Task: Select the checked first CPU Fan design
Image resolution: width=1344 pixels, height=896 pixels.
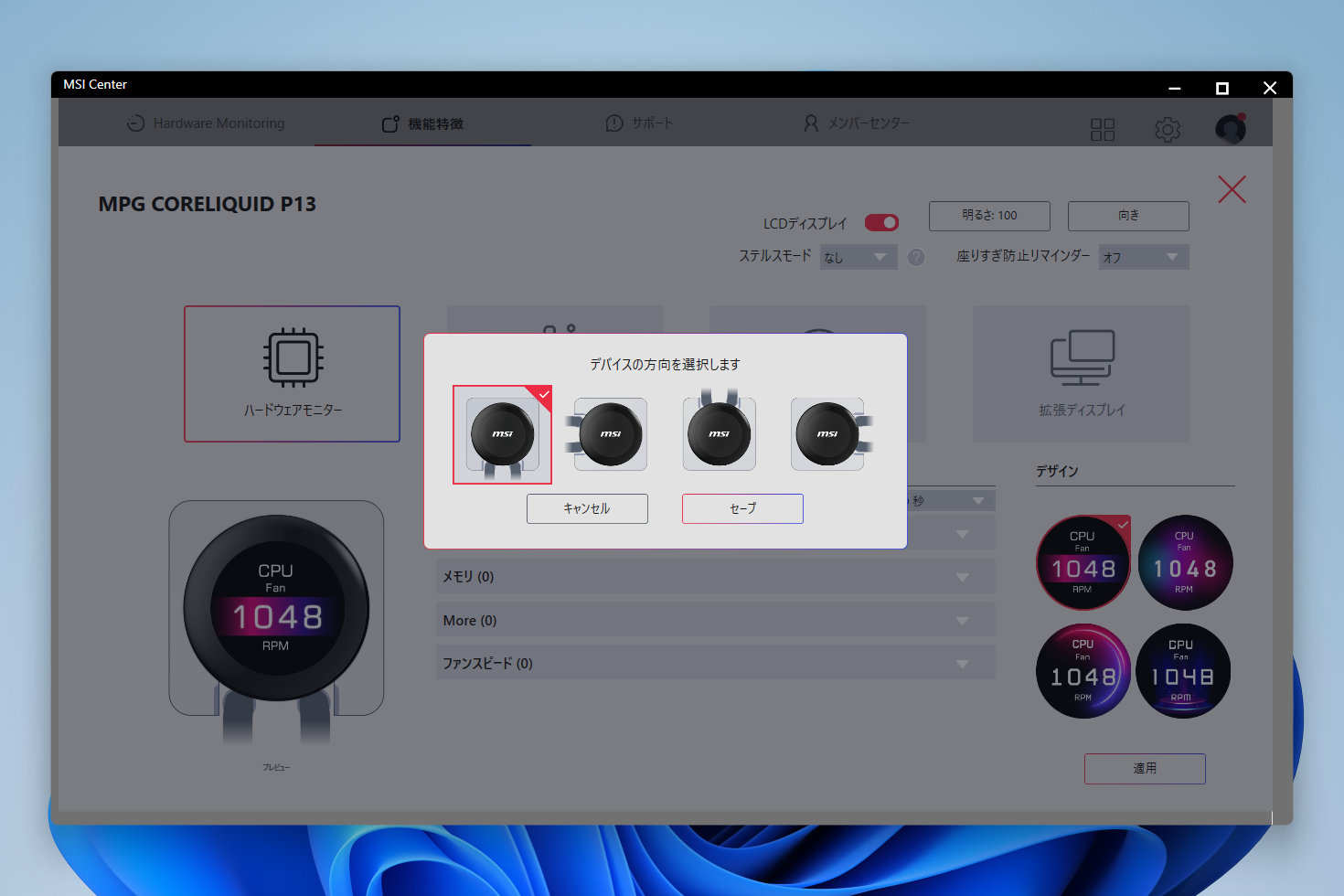Action: pos(1083,562)
